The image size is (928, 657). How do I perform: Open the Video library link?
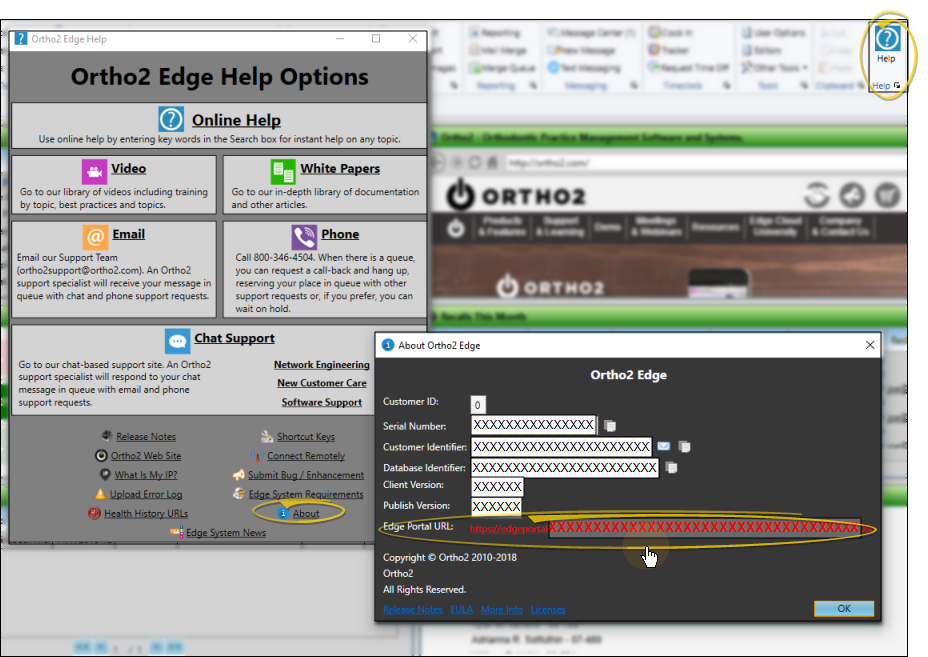[x=128, y=169]
